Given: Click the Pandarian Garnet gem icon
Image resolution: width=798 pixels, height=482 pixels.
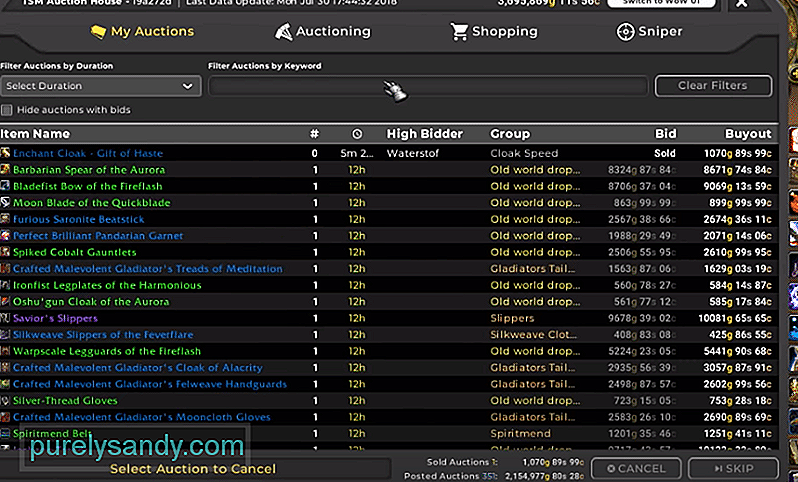Looking at the screenshot, I should click(x=5, y=236).
